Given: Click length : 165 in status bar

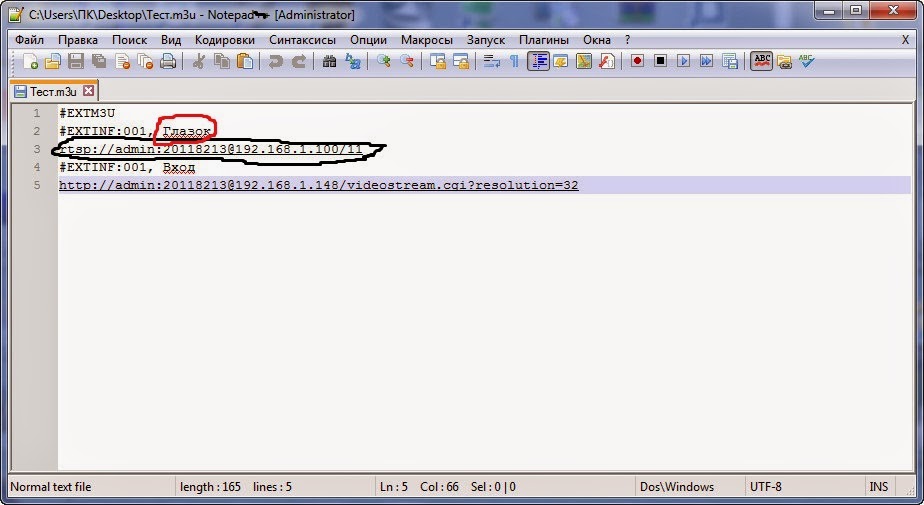Looking at the screenshot, I should [x=210, y=487].
